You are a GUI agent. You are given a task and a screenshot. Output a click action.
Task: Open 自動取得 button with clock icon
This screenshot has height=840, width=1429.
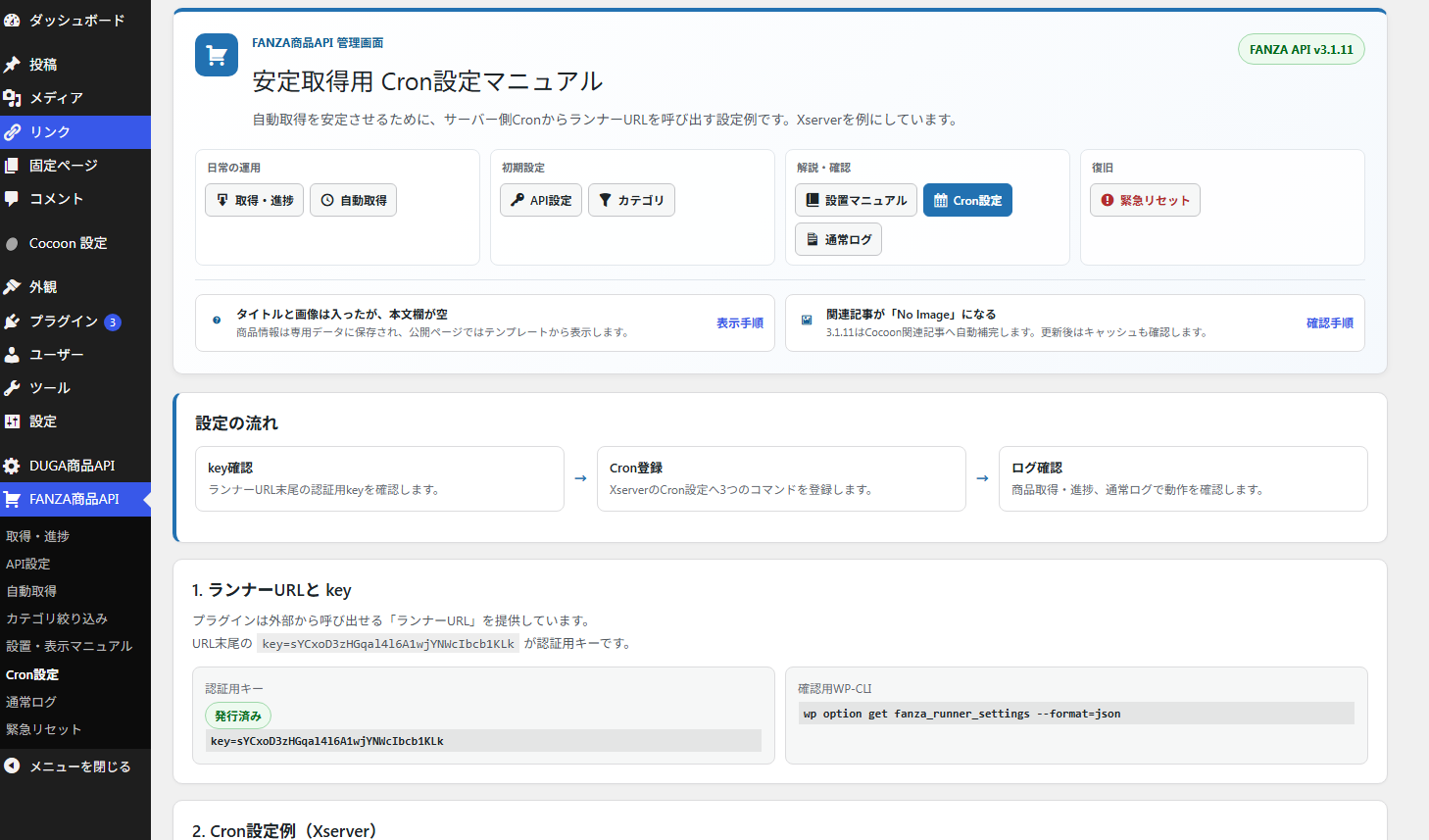354,200
